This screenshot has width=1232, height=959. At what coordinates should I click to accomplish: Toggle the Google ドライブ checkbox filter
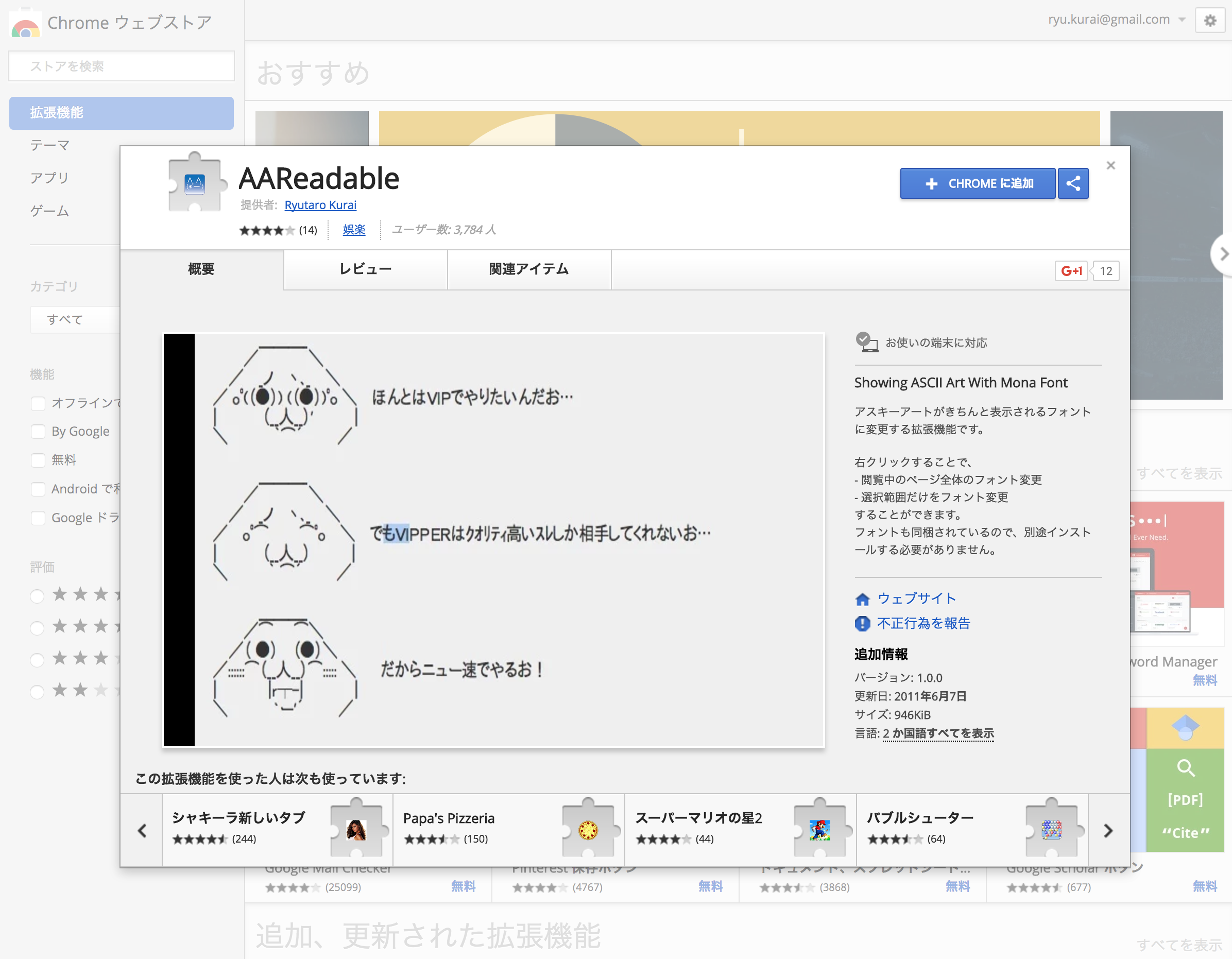pyautogui.click(x=38, y=518)
